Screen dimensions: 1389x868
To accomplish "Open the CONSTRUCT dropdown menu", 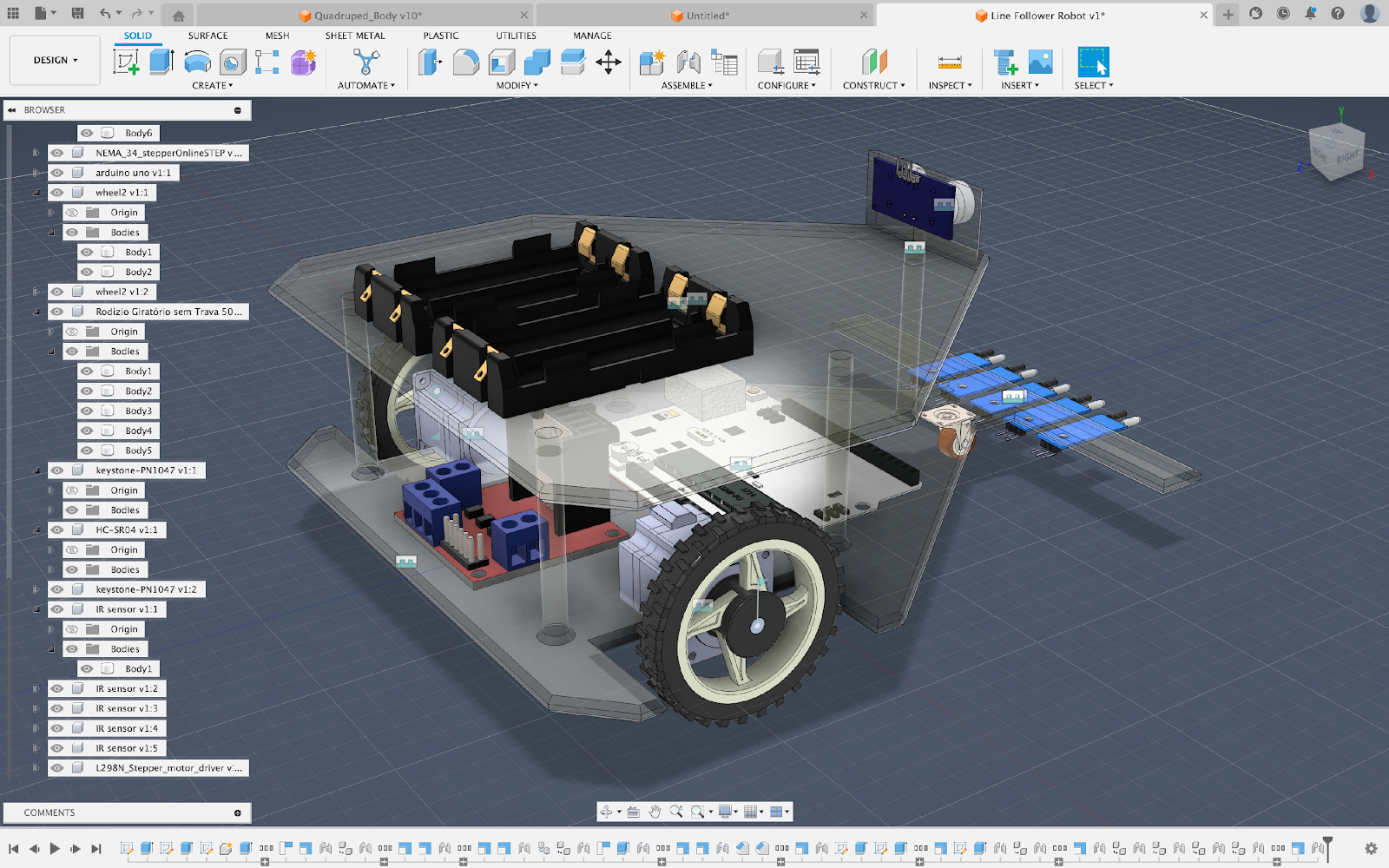I will [874, 85].
